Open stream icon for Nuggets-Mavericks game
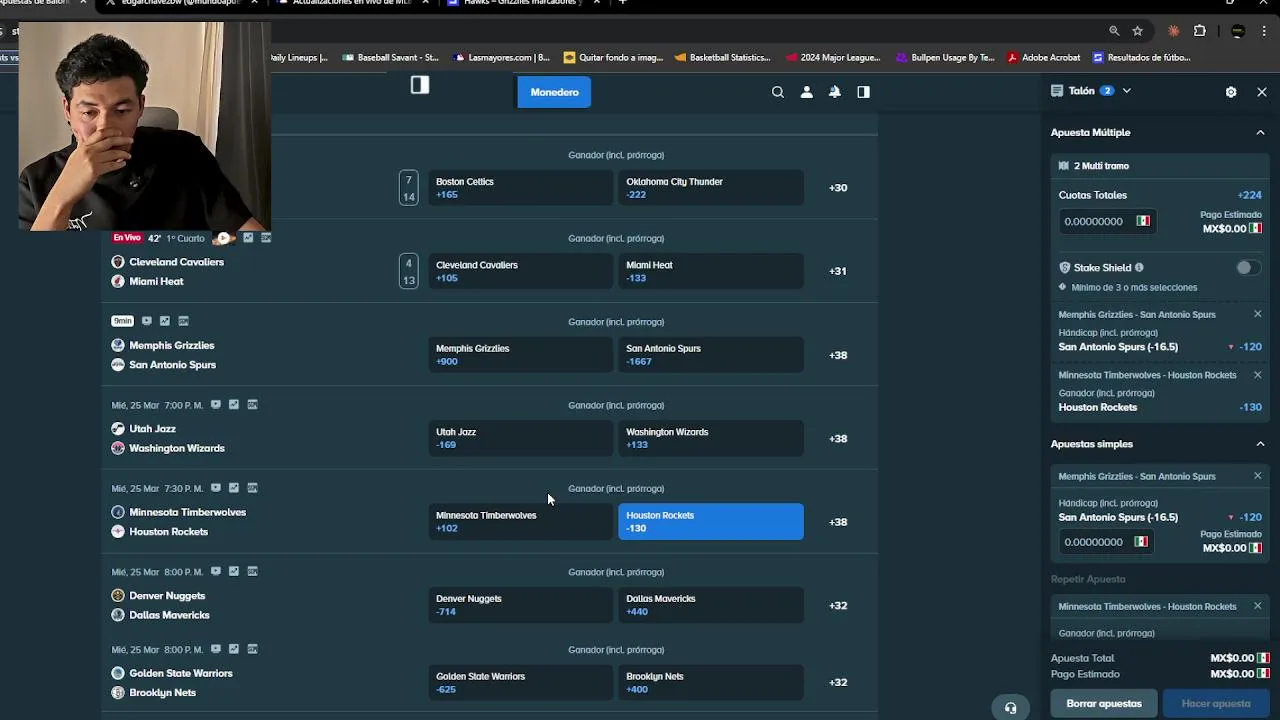The width and height of the screenshot is (1280, 720). pyautogui.click(x=215, y=572)
